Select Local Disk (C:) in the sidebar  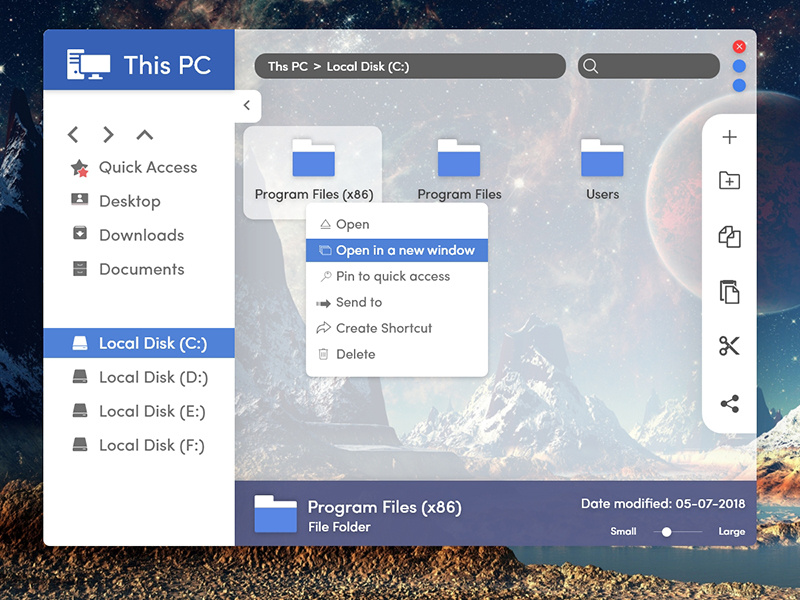[x=139, y=343]
